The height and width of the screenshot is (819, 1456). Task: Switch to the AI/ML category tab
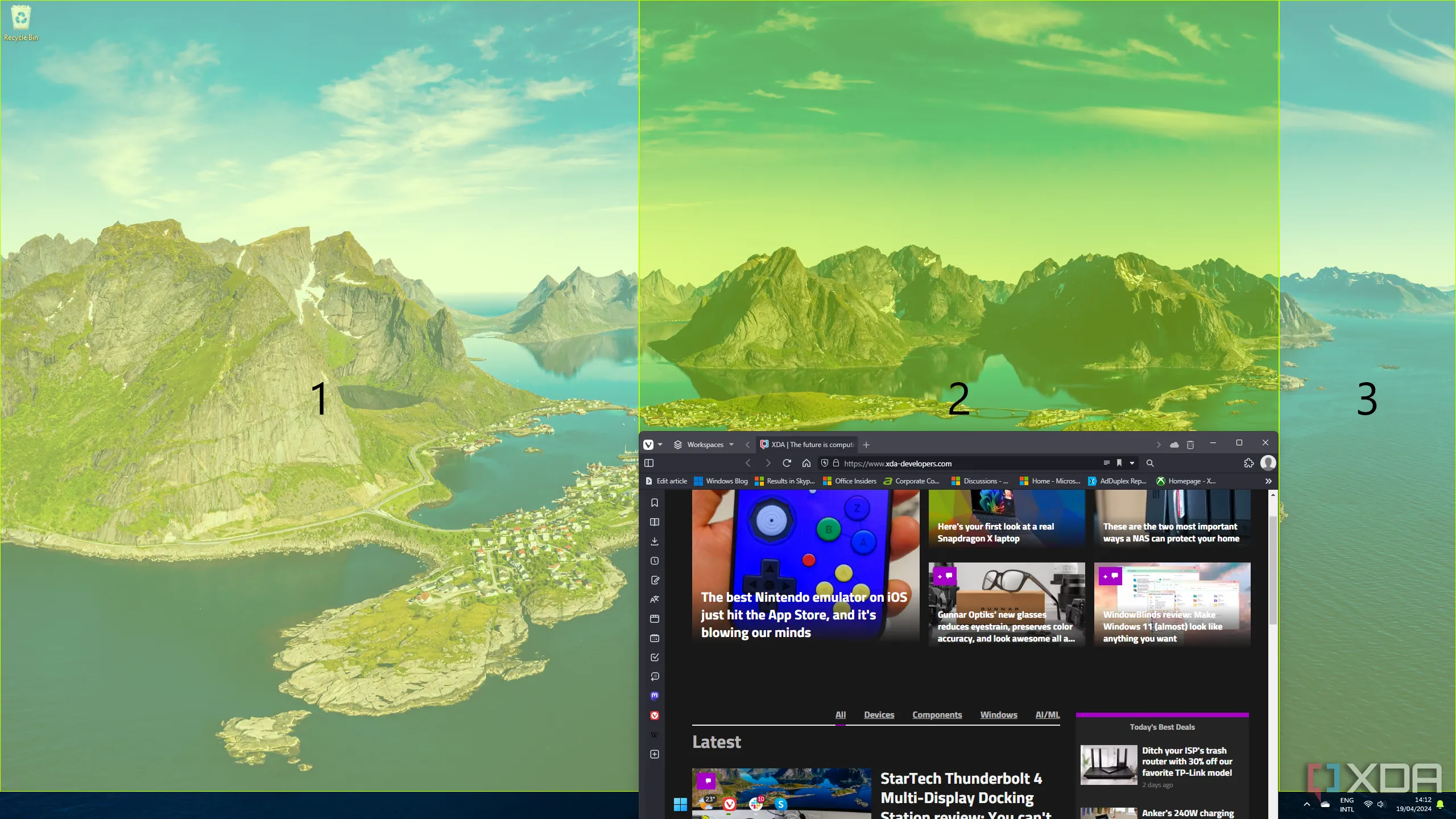point(1047,715)
